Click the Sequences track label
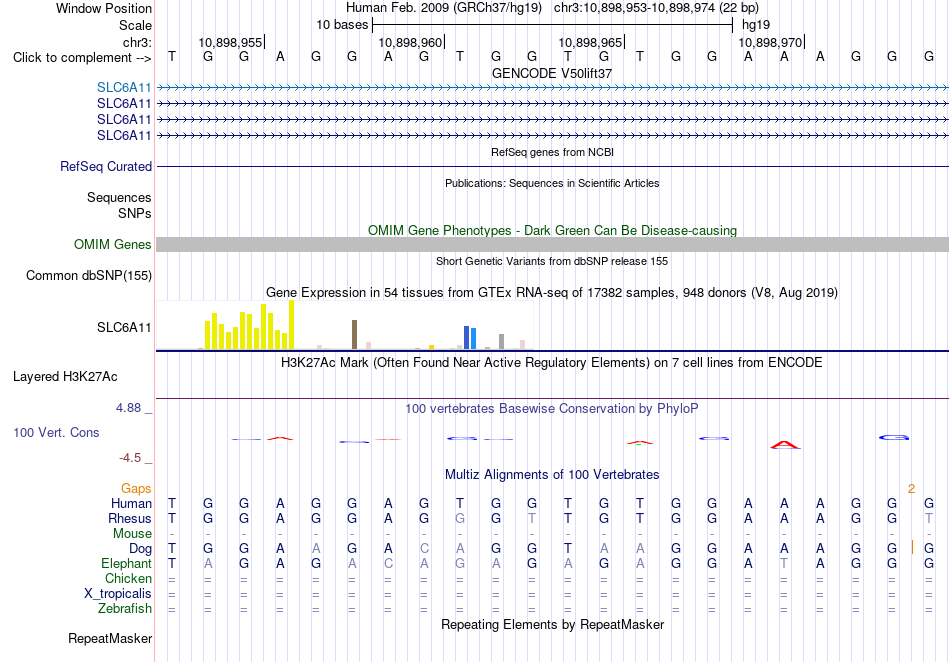The image size is (950, 662). [x=119, y=197]
